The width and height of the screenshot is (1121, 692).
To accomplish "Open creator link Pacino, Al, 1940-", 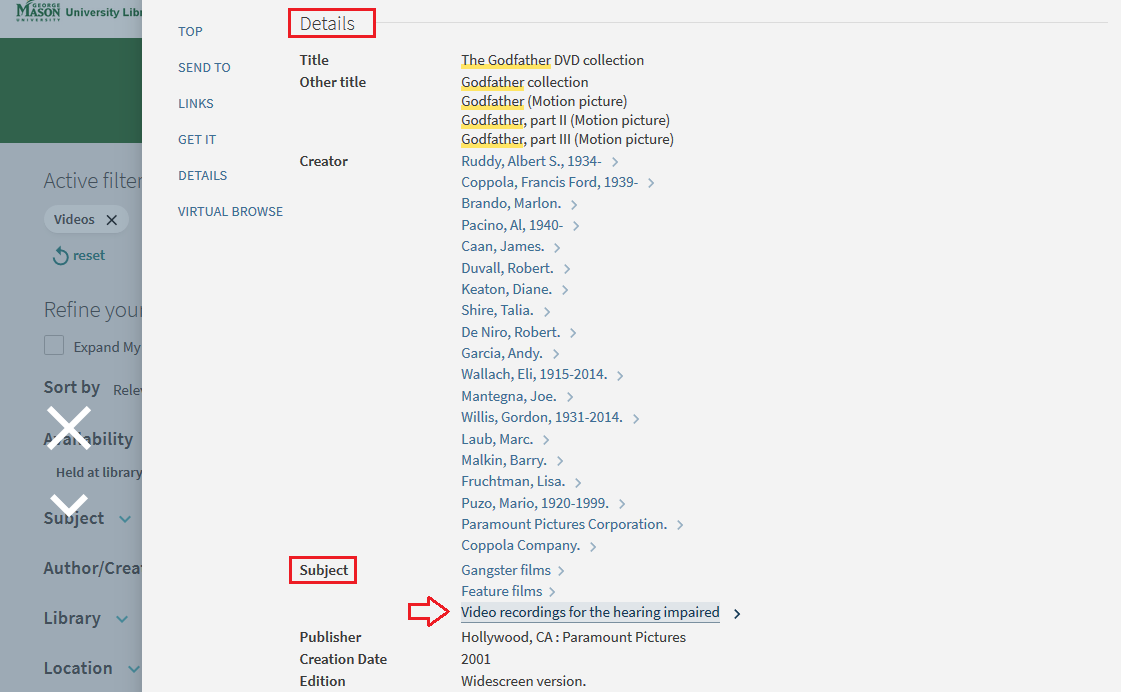I will click(x=511, y=225).
